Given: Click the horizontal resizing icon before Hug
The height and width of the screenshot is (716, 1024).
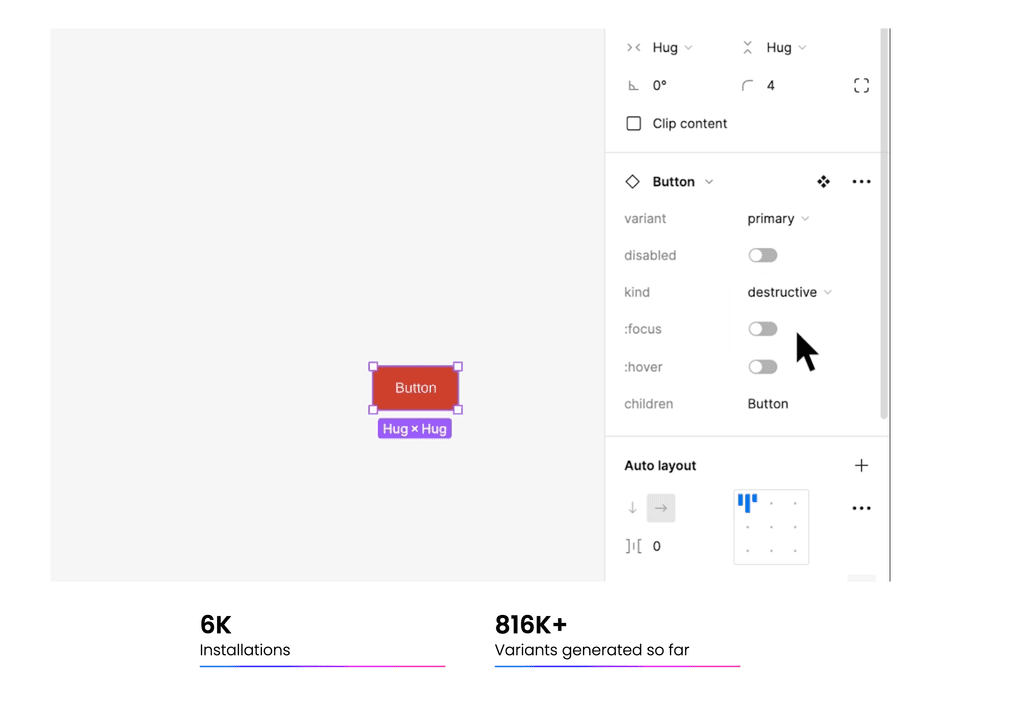Looking at the screenshot, I should tap(633, 47).
